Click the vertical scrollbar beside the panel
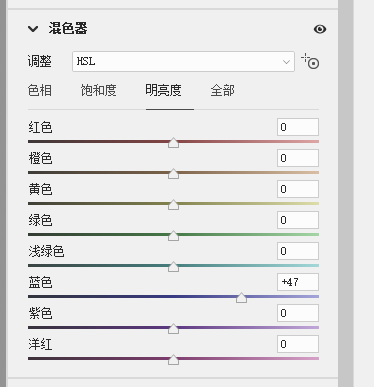This screenshot has width=374, height=387. coord(346,193)
